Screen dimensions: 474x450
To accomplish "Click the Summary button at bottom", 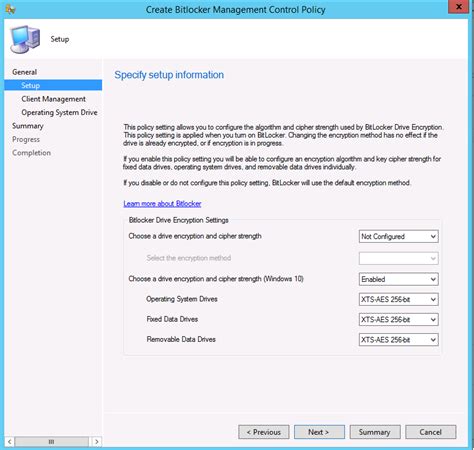I will coord(375,432).
